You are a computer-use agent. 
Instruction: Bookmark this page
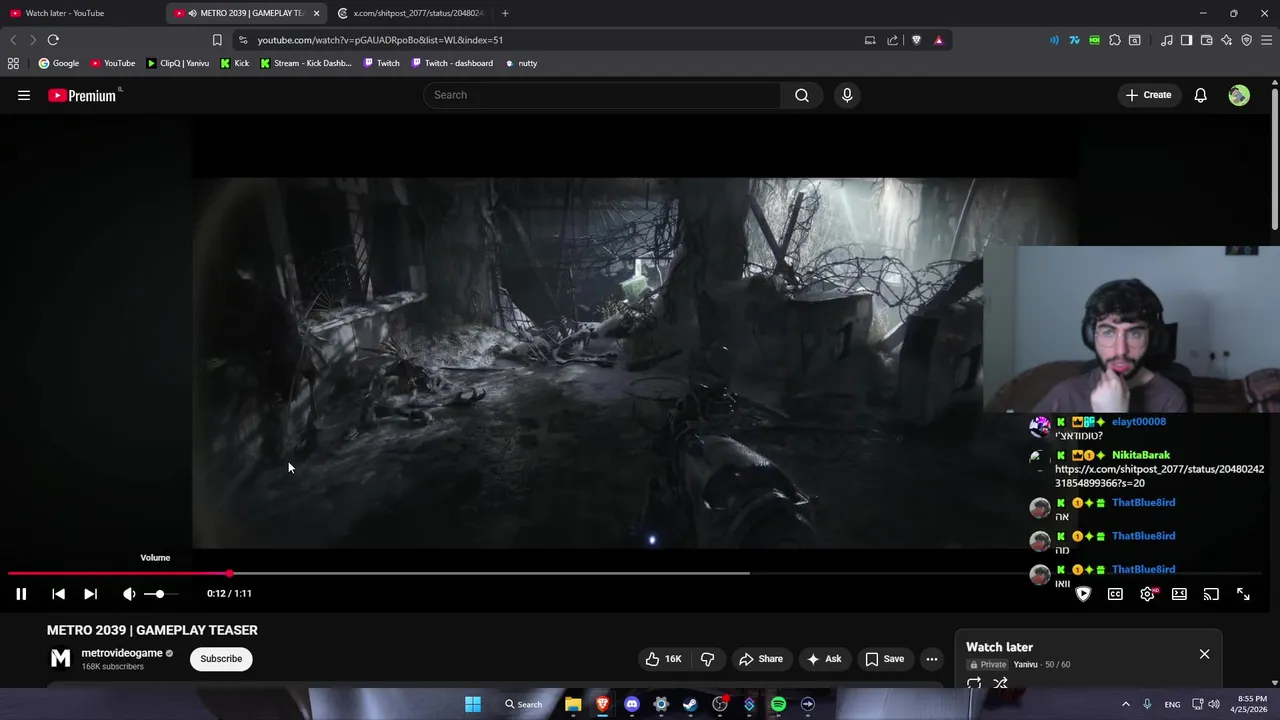pos(217,40)
